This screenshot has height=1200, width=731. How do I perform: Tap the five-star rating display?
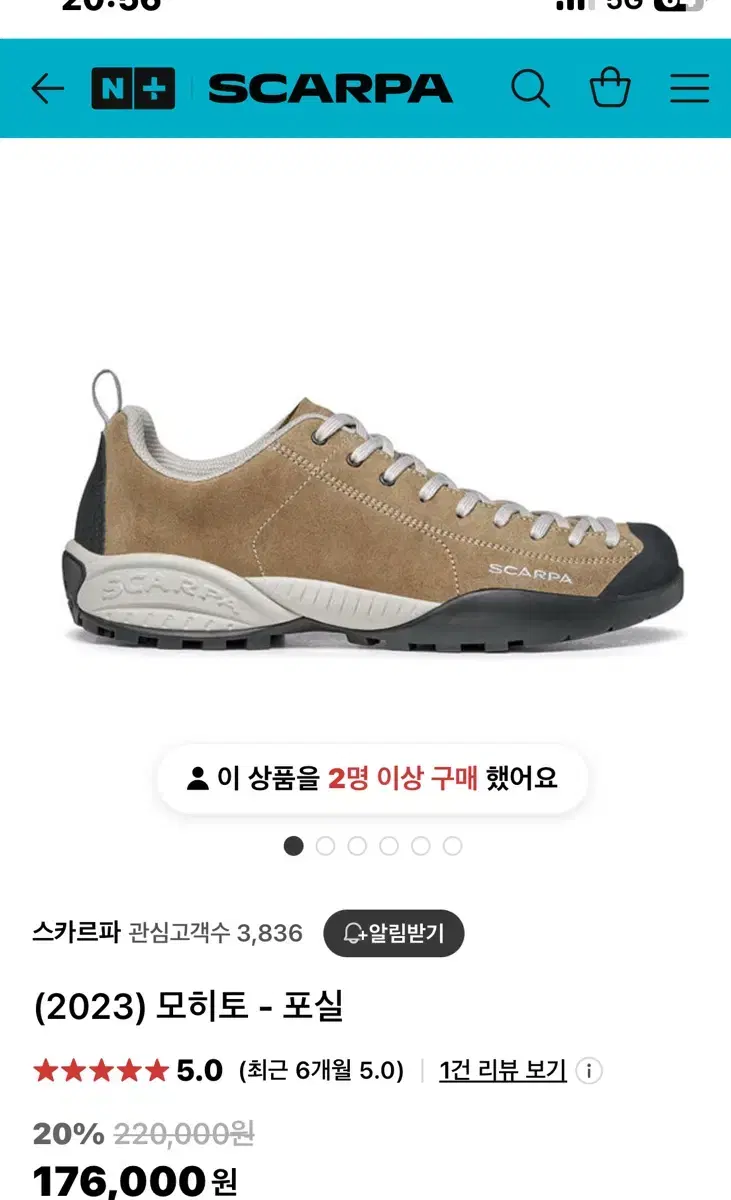coord(100,1071)
